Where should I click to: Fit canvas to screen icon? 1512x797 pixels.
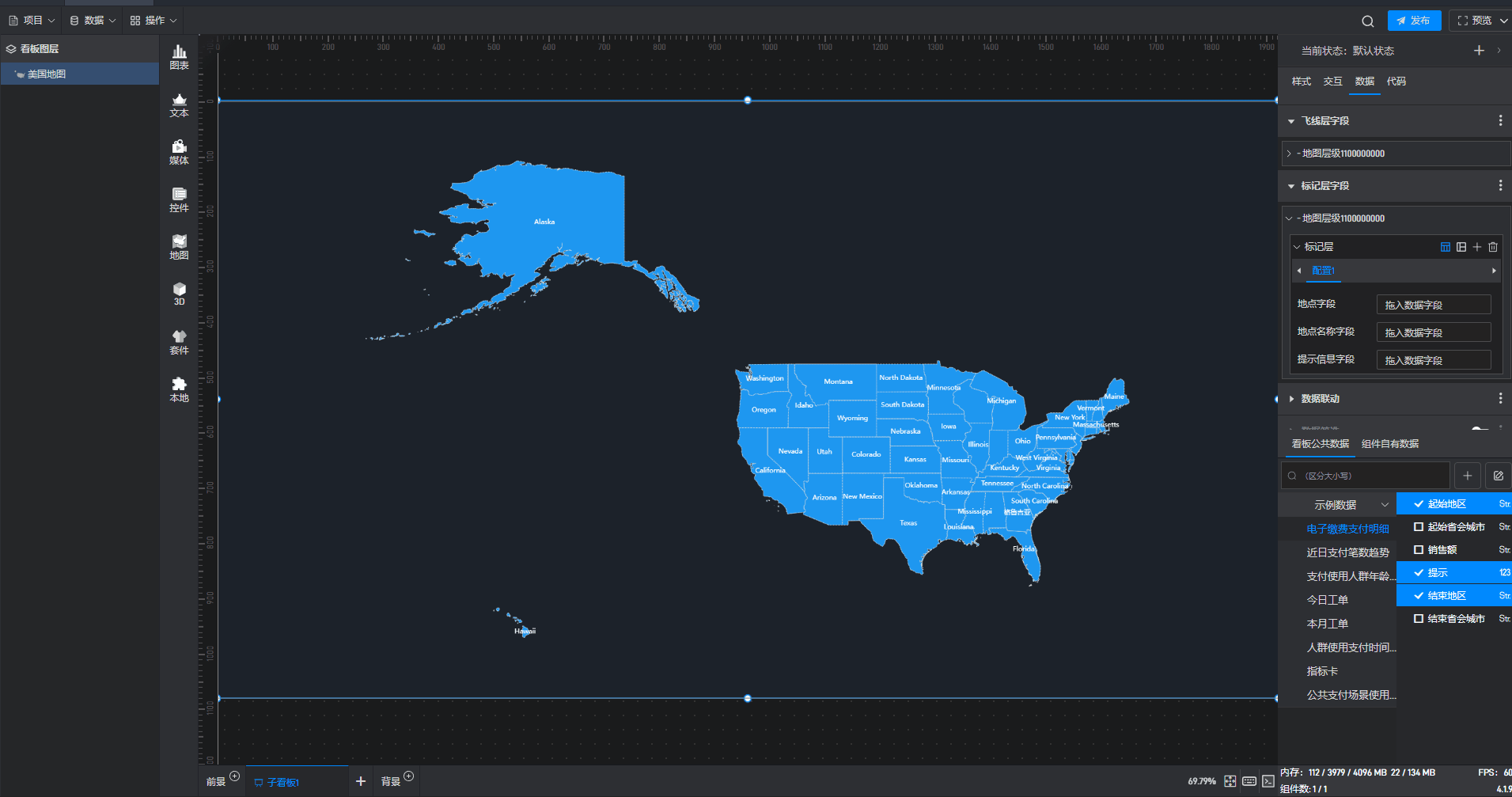1230,781
